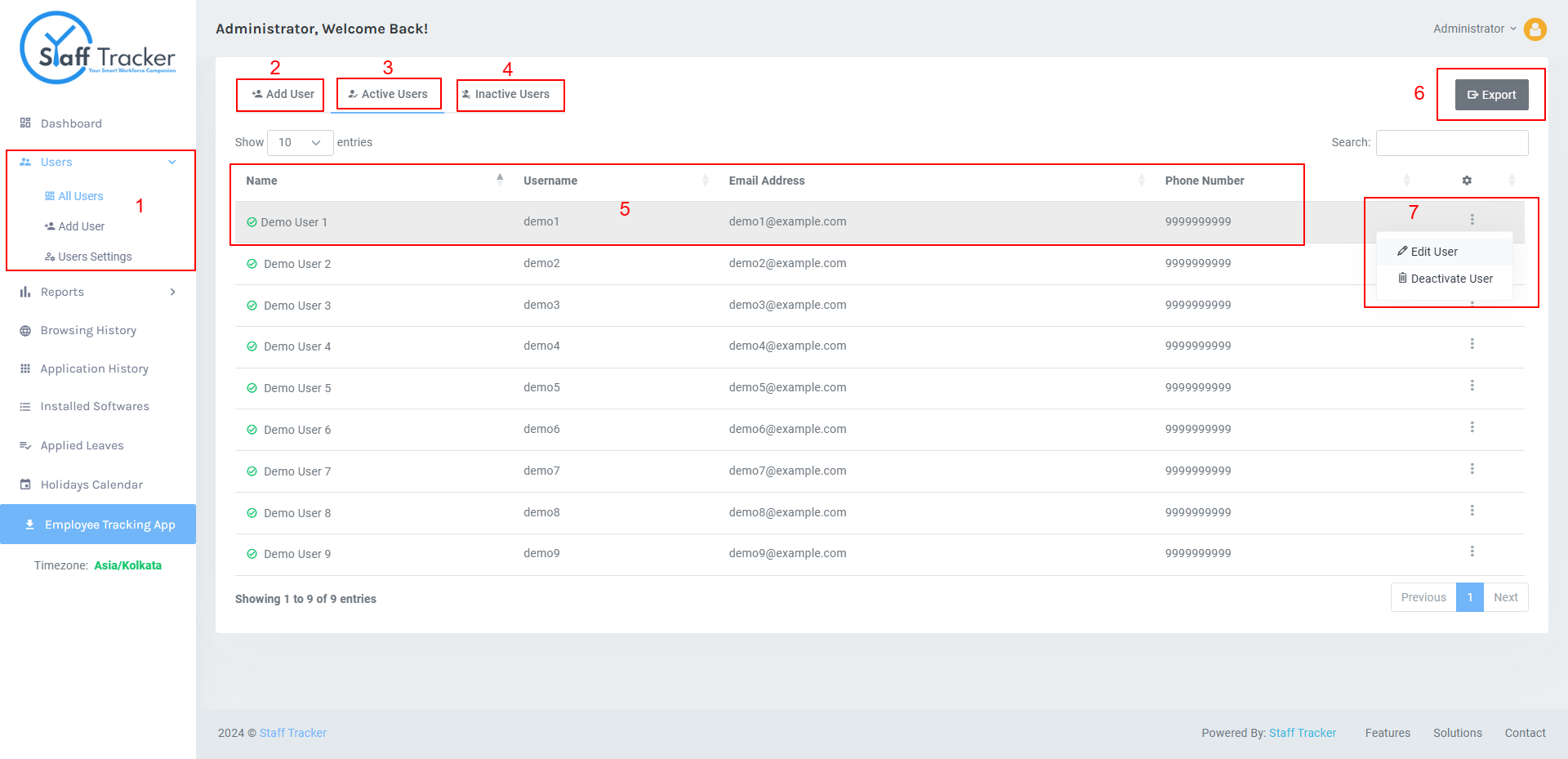Collapse the Users sidebar section

(172, 162)
